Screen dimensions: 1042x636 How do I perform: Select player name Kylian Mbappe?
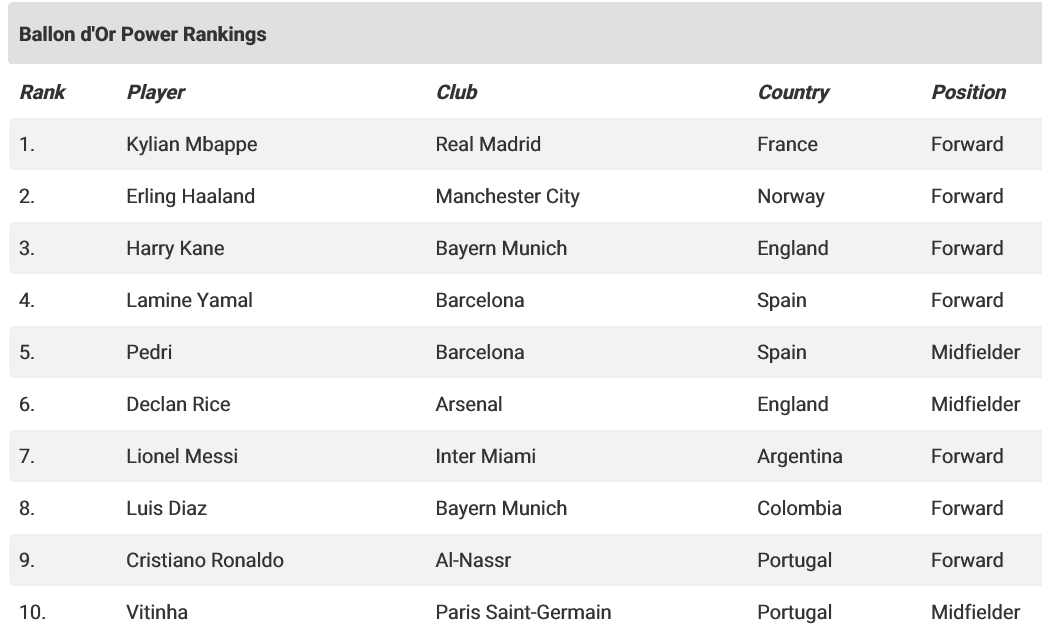[191, 144]
